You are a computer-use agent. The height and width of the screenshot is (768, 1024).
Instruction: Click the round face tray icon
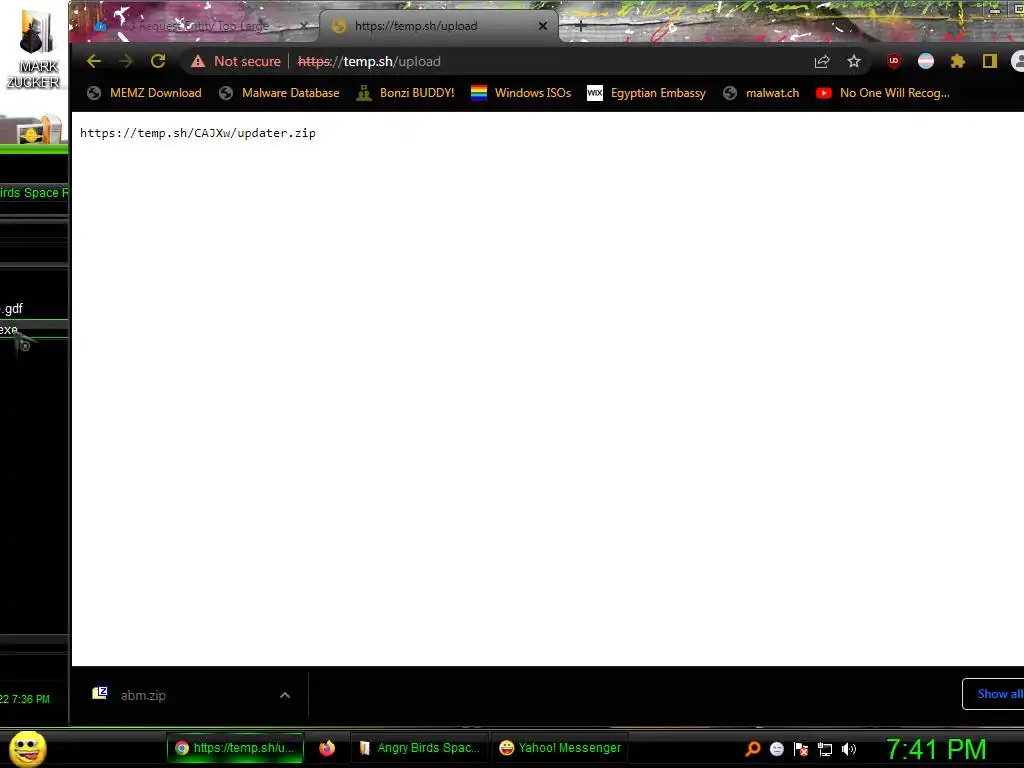(776, 749)
